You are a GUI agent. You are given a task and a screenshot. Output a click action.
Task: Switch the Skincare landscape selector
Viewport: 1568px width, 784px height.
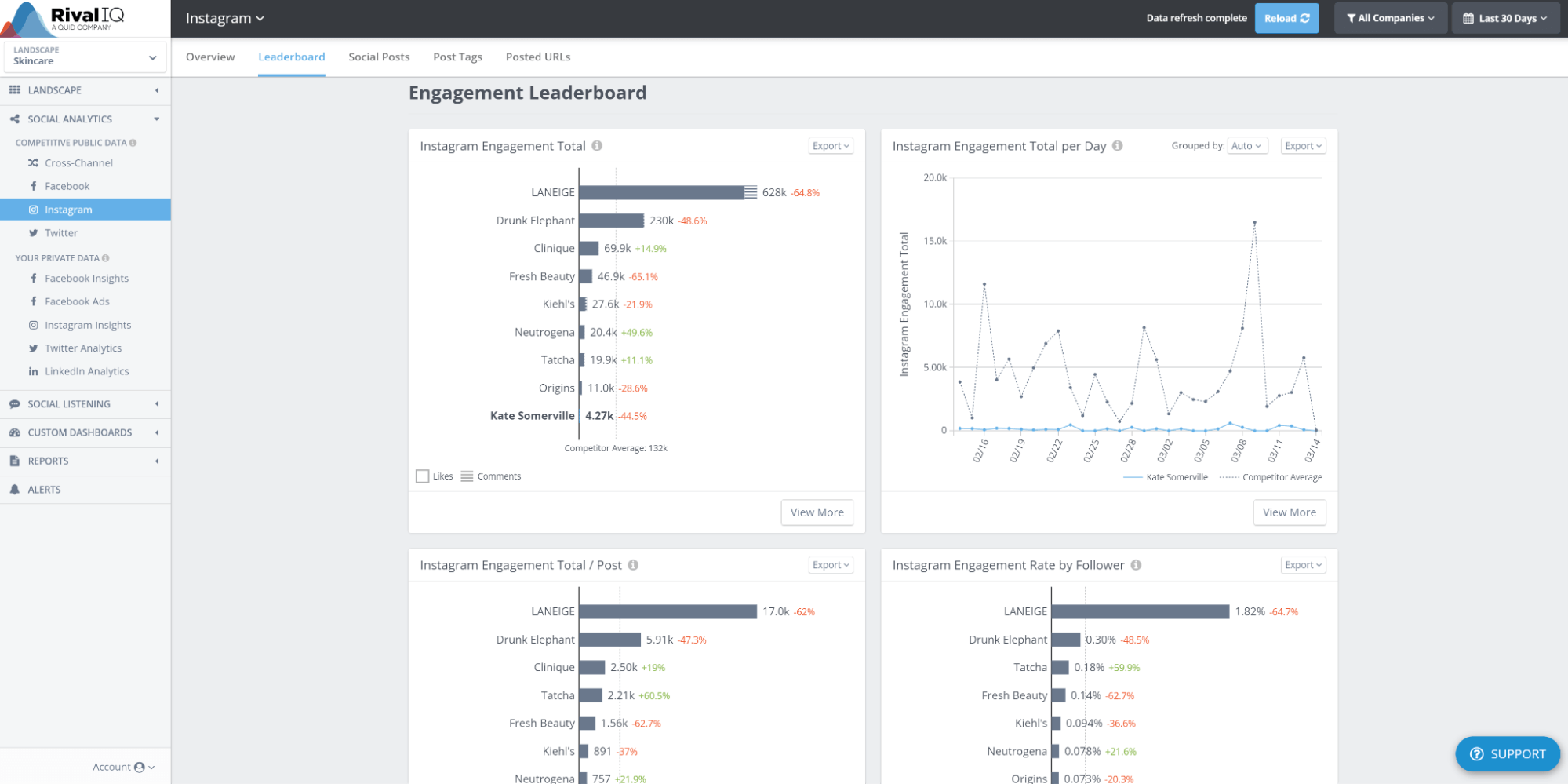pos(84,56)
